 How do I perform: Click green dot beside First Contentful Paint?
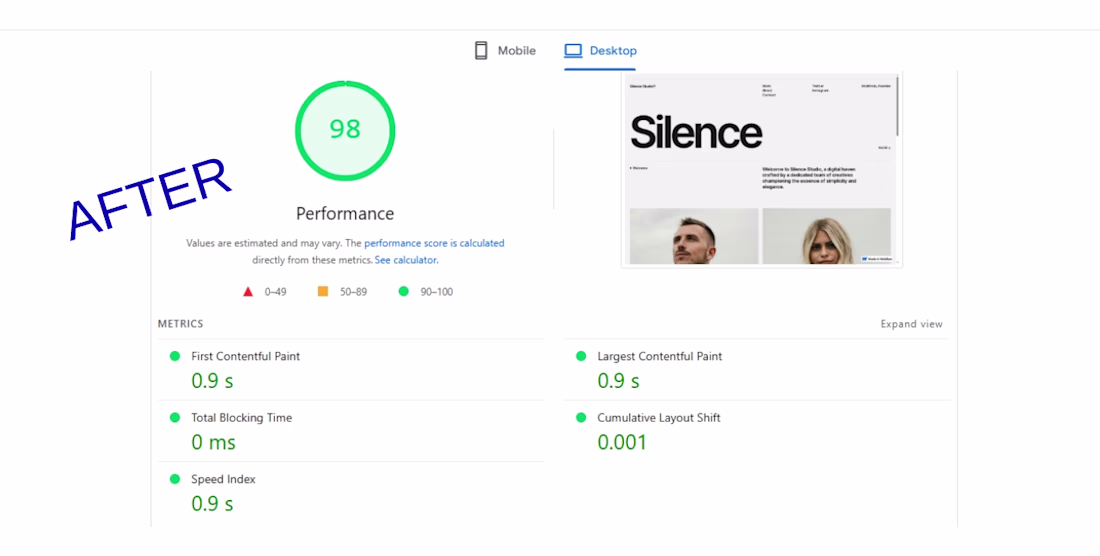[x=175, y=356]
